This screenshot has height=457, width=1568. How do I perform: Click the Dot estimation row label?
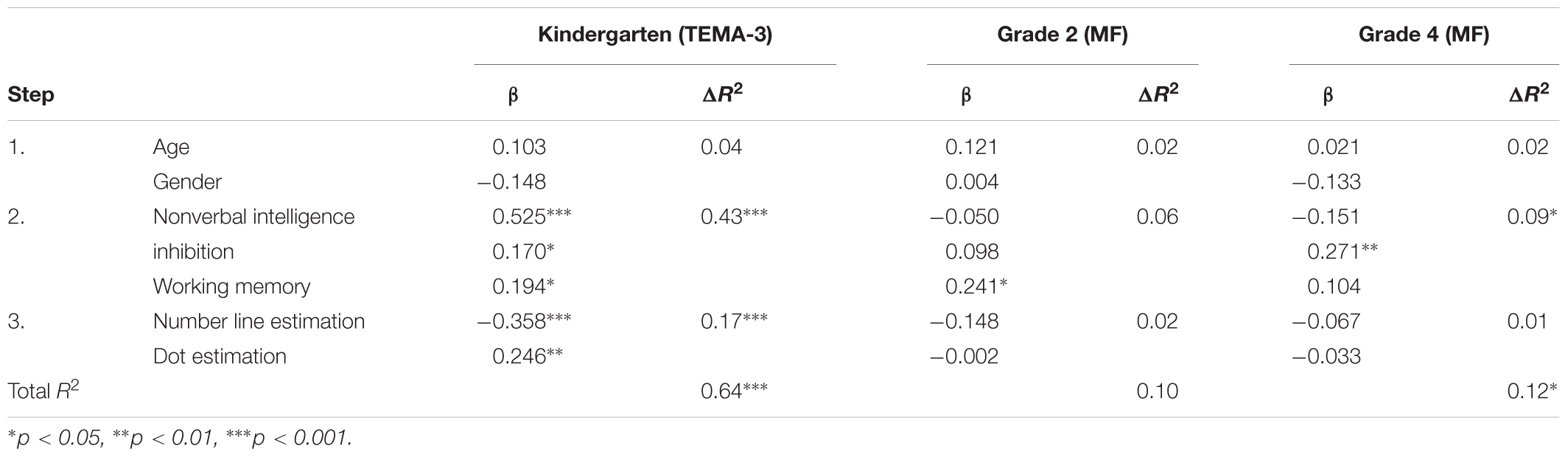click(220, 356)
